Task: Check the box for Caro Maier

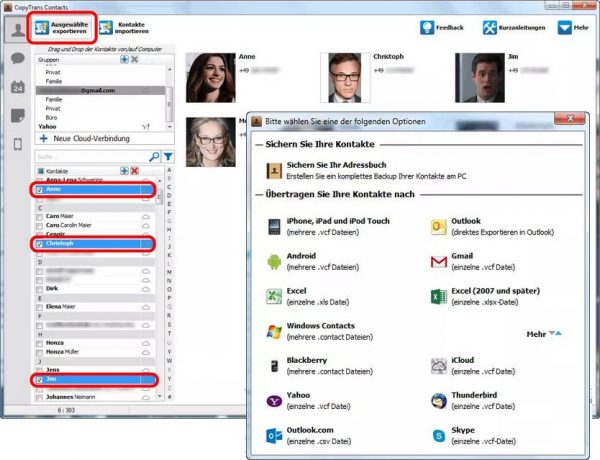Action: [x=39, y=217]
